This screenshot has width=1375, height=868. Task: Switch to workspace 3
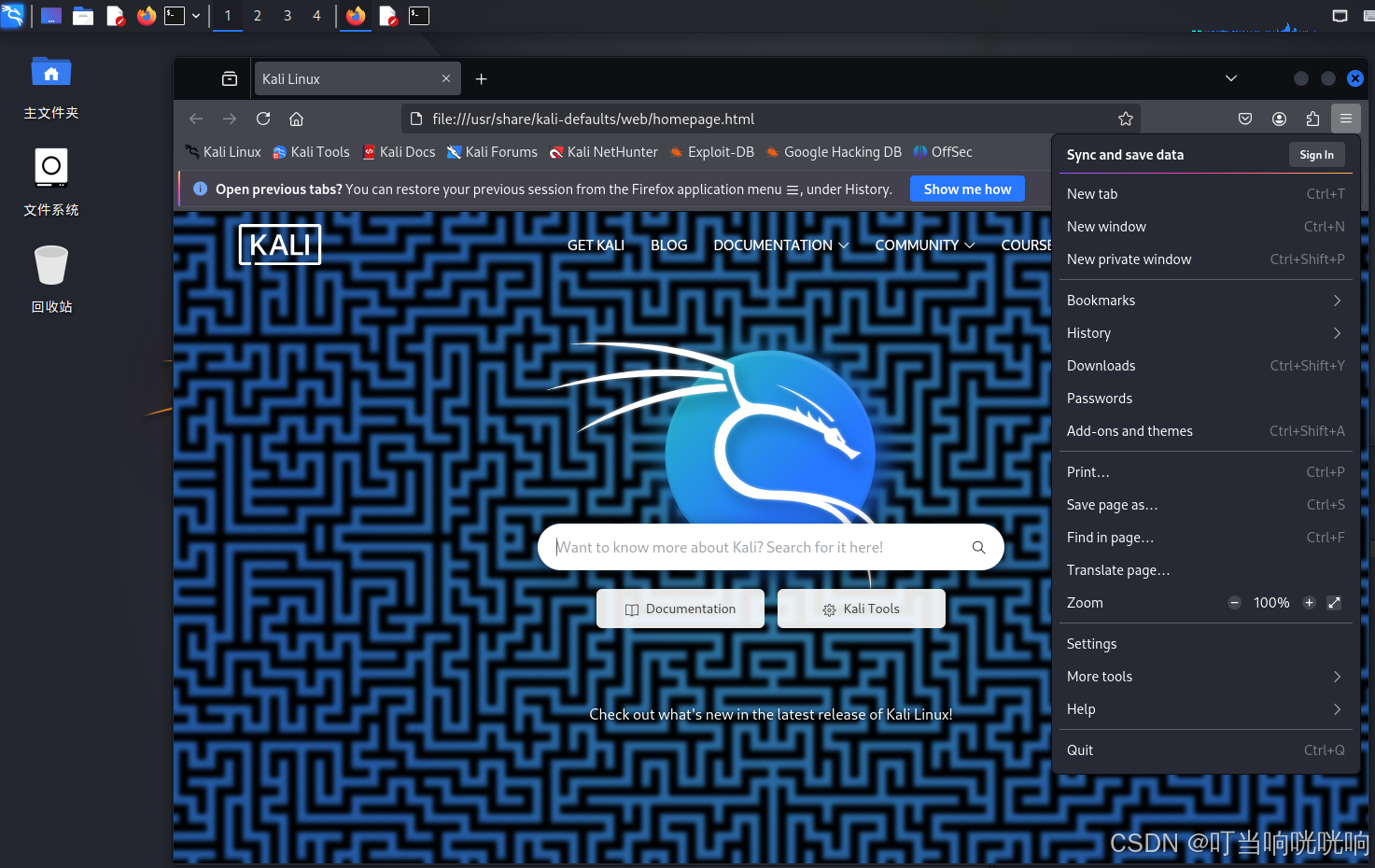coord(288,16)
